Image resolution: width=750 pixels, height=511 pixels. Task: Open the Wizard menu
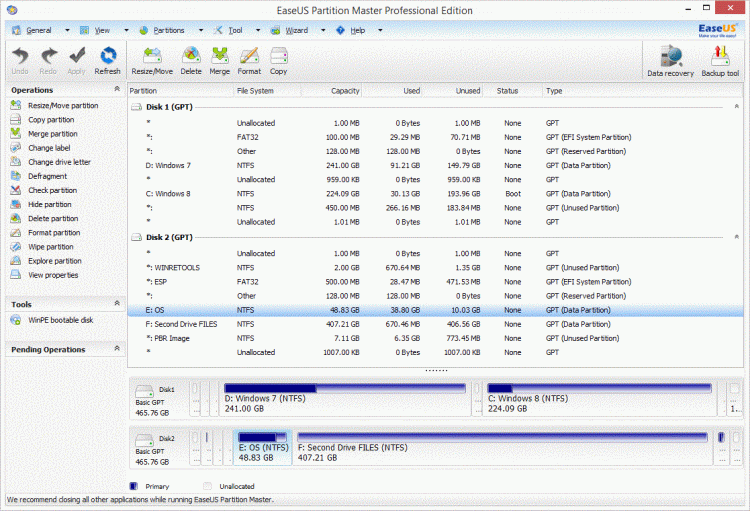tap(297, 30)
